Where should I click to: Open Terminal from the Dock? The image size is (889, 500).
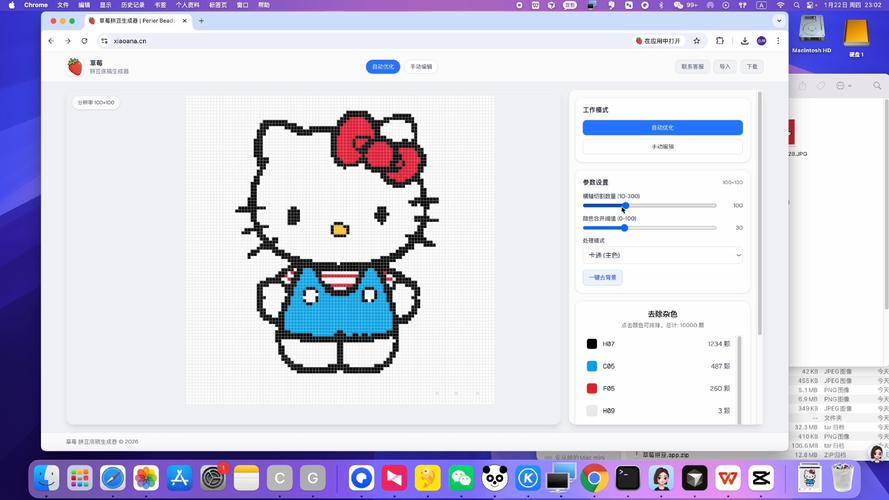tap(628, 478)
